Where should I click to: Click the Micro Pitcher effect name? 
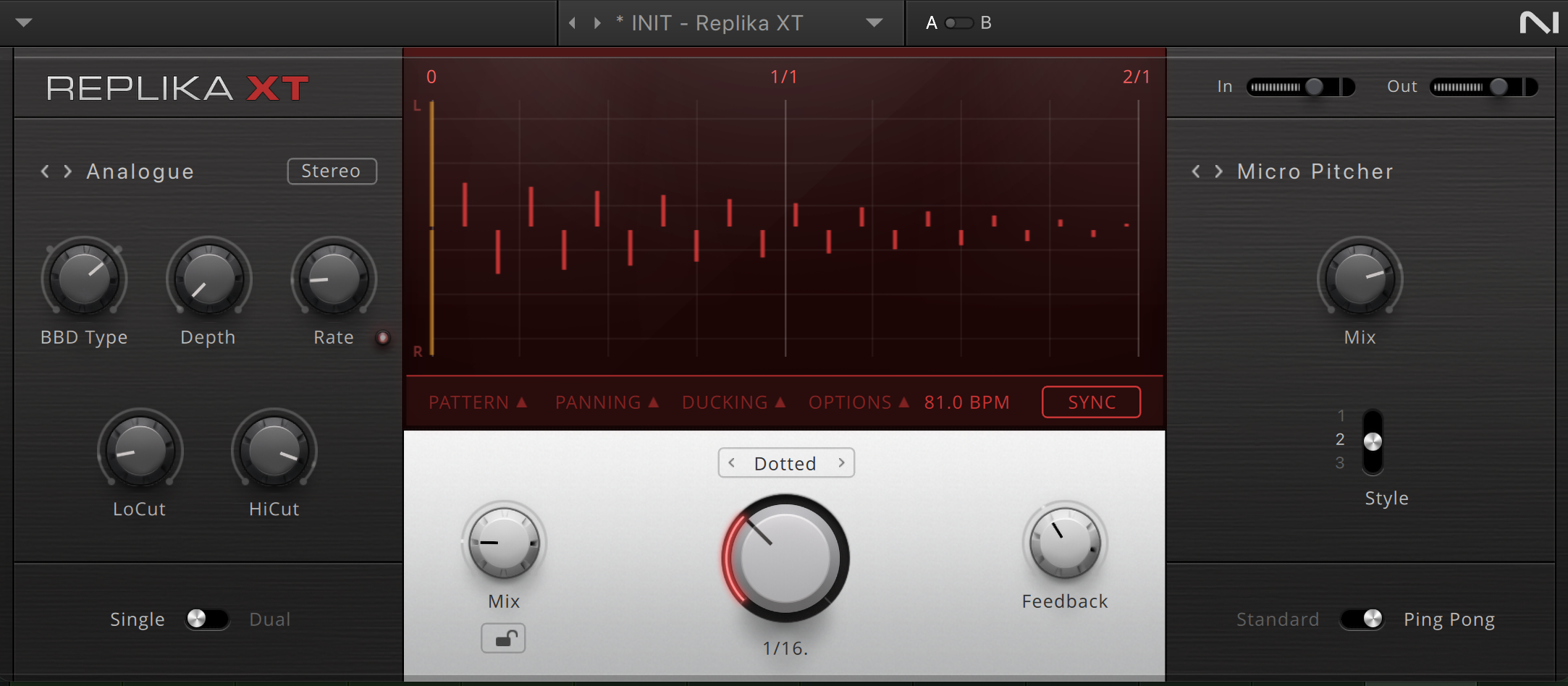pos(1315,171)
